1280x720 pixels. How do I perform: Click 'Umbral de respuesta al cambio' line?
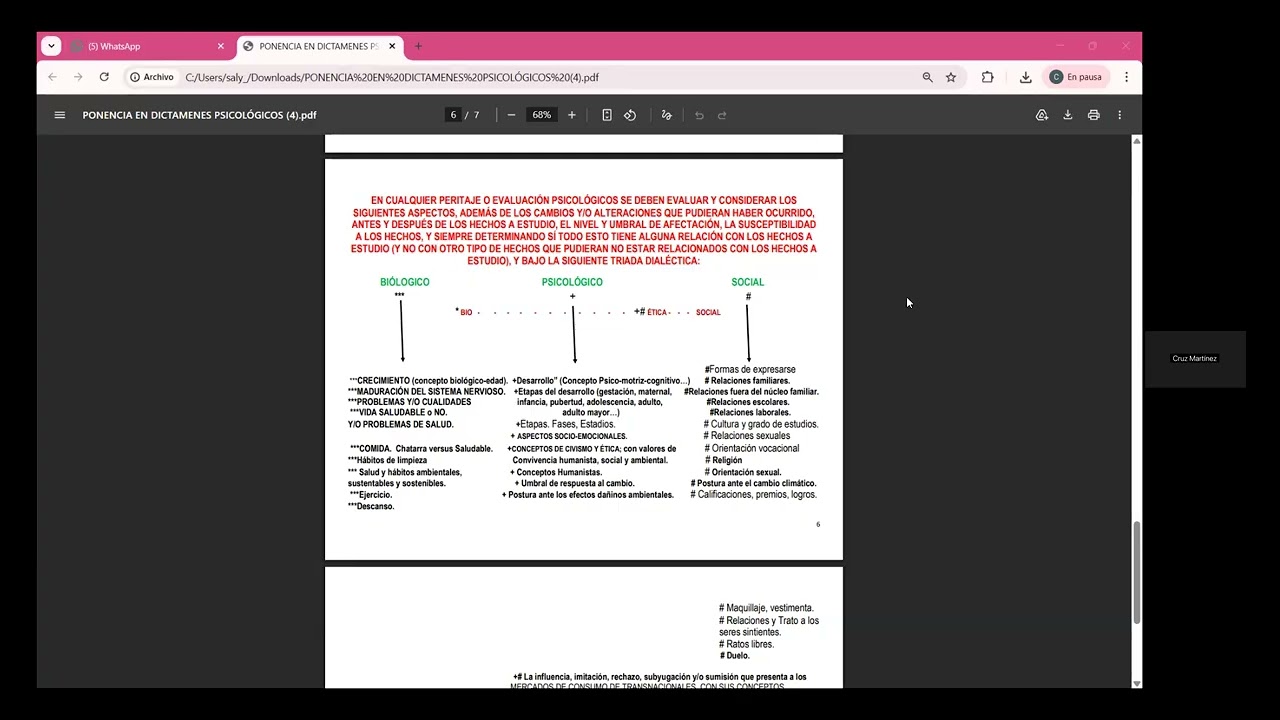(x=574, y=483)
